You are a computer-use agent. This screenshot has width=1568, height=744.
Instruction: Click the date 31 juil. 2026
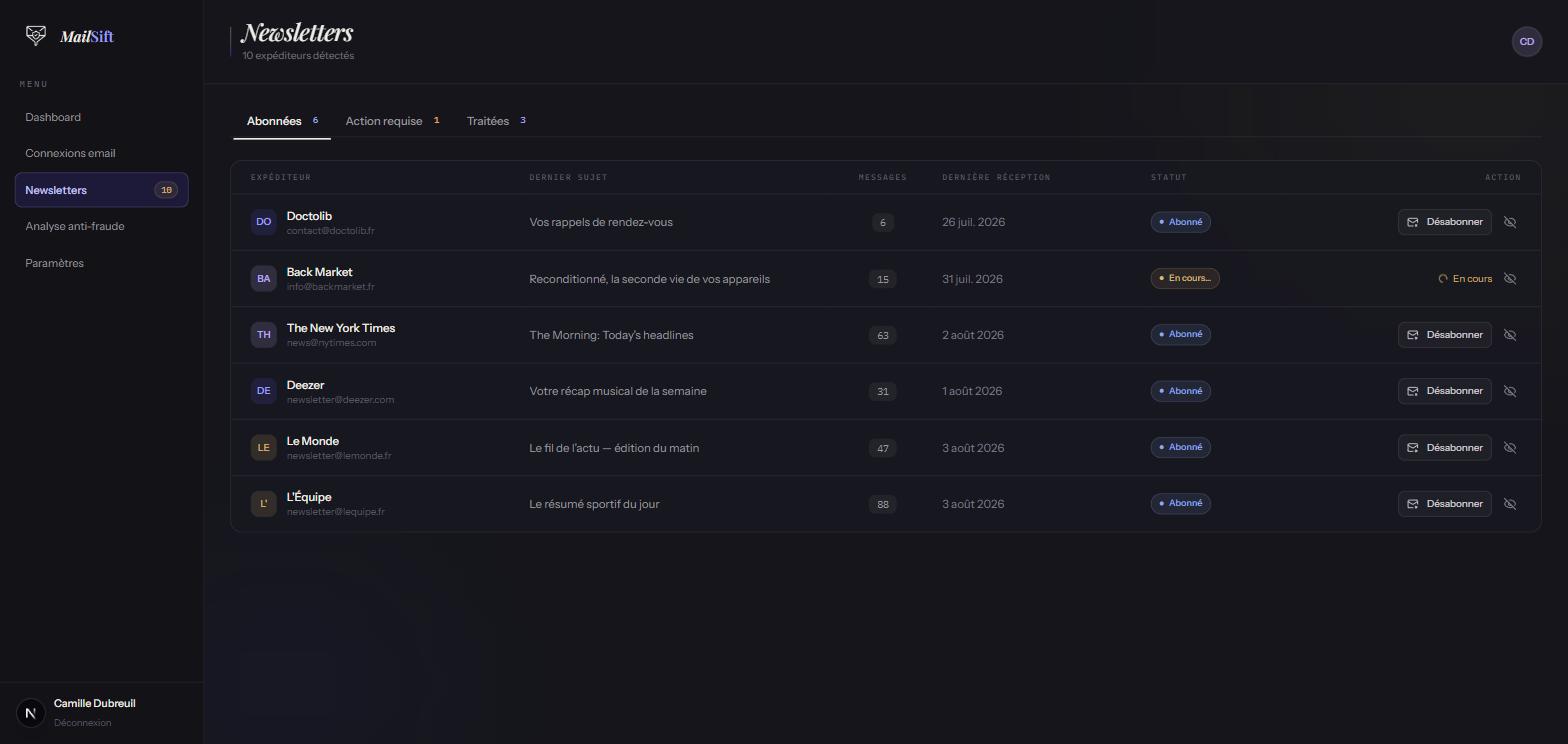(972, 279)
